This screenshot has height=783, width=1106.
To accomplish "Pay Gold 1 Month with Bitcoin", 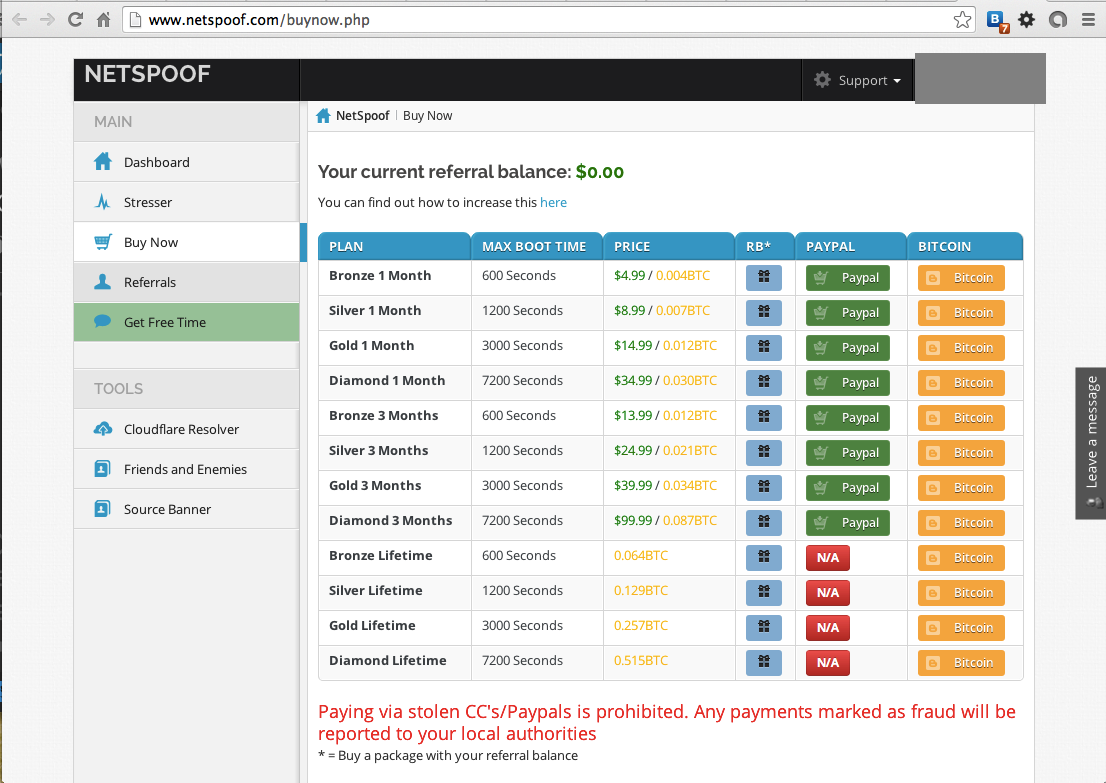I will (x=961, y=347).
